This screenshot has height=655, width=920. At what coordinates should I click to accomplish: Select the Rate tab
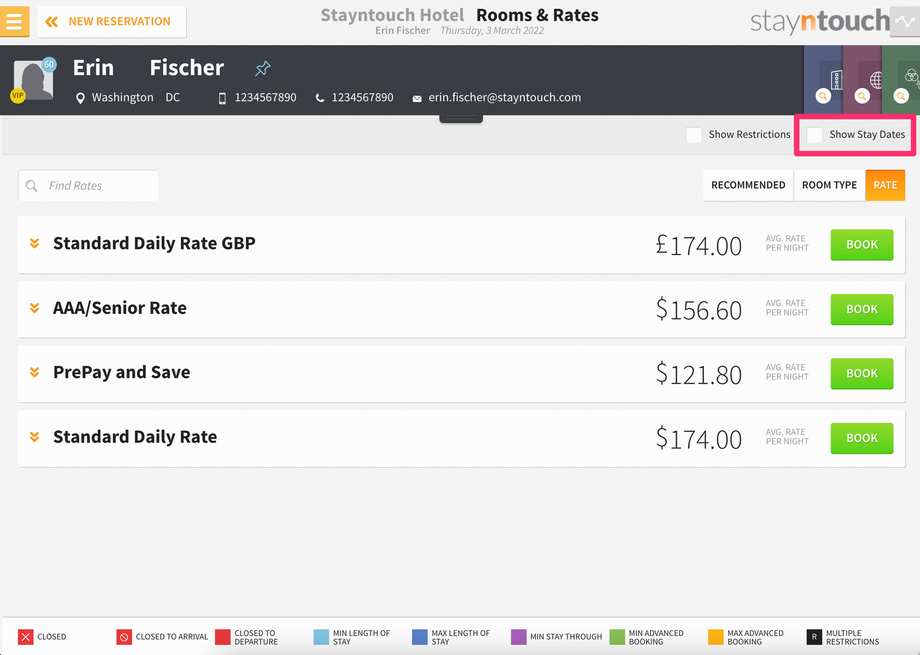coord(885,185)
